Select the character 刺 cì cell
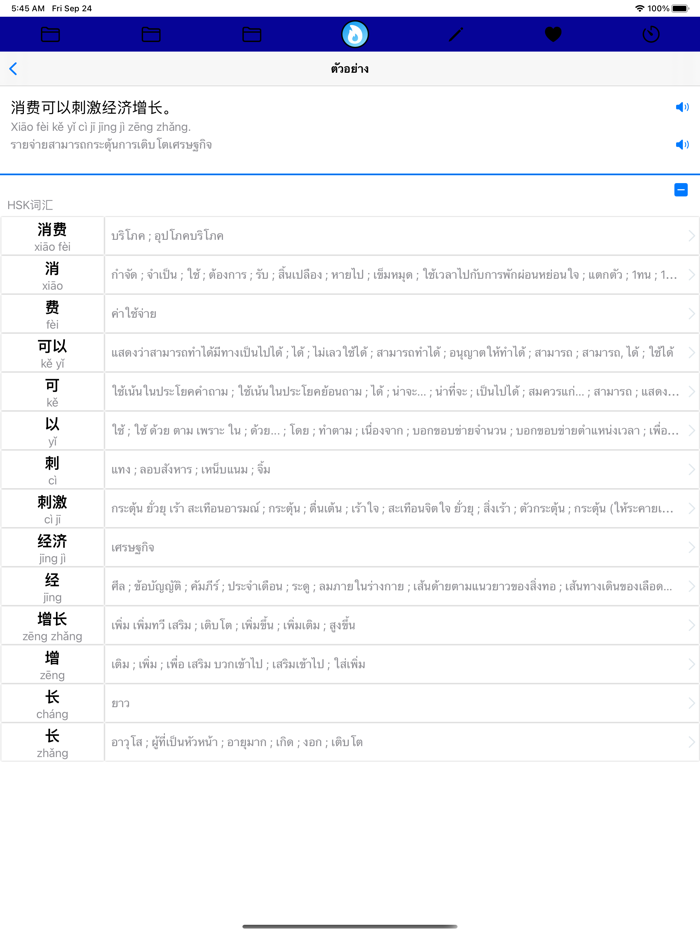The image size is (700, 934). (x=52, y=469)
